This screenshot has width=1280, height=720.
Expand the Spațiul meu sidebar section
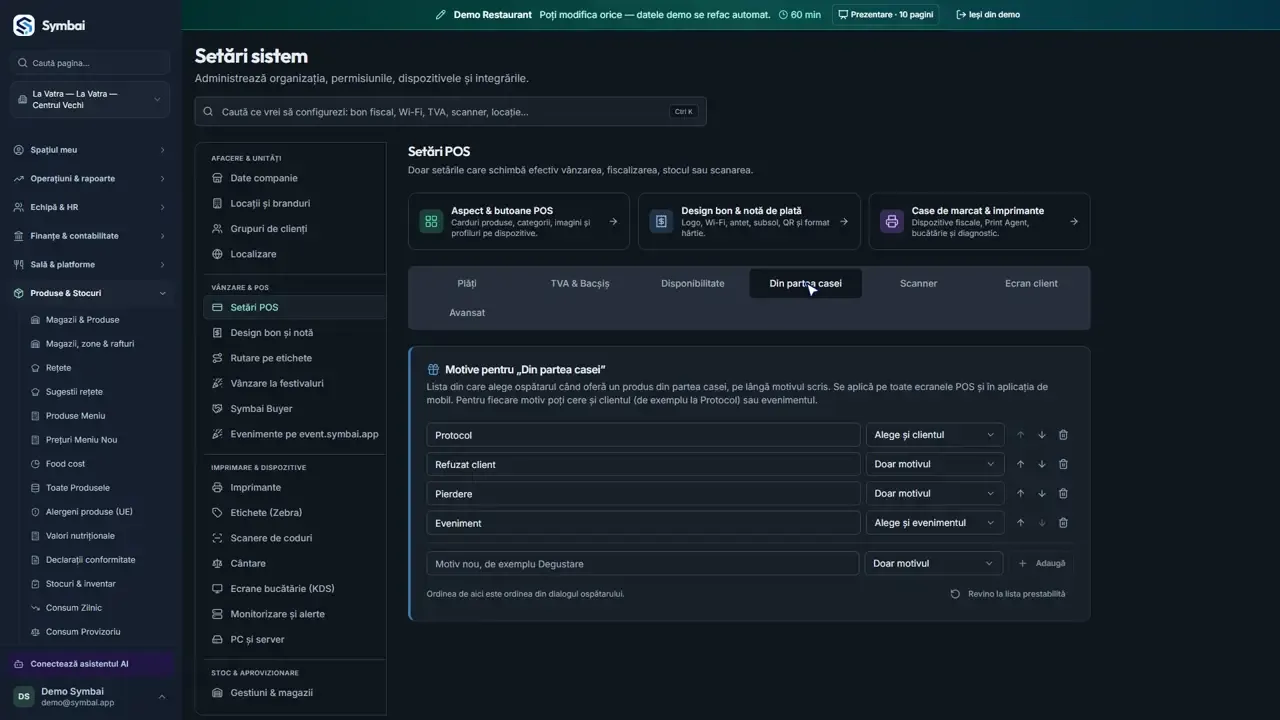tap(91, 150)
